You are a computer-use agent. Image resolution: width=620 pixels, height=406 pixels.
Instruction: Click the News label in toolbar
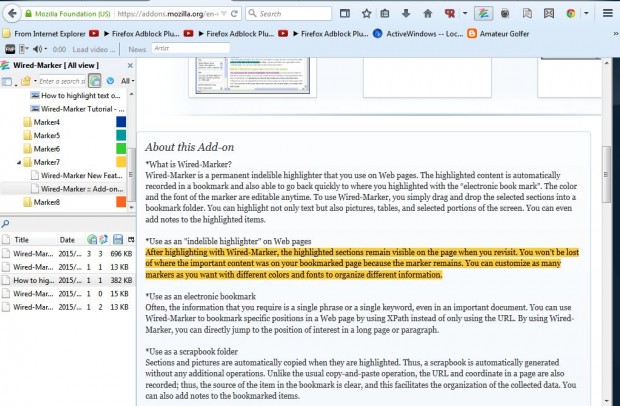(137, 49)
